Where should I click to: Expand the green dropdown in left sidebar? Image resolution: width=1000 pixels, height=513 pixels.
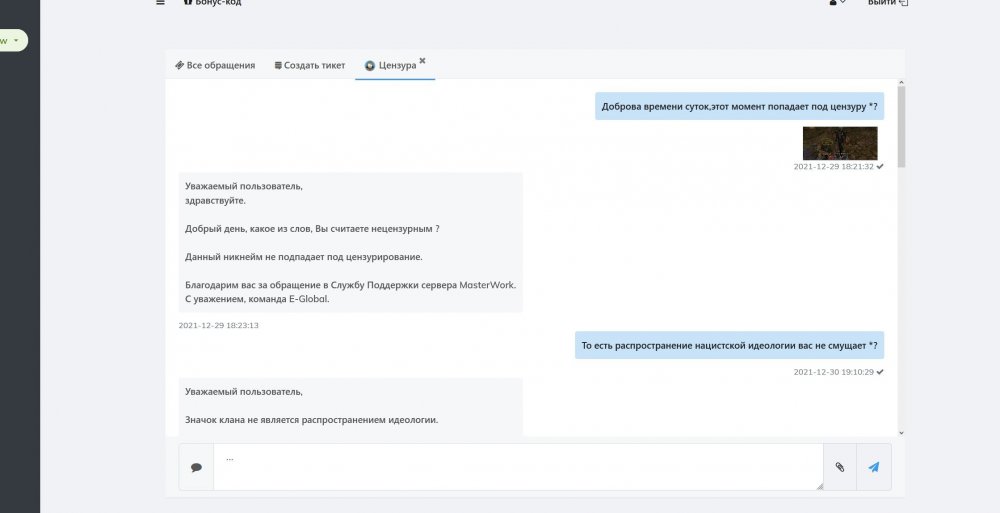13,41
